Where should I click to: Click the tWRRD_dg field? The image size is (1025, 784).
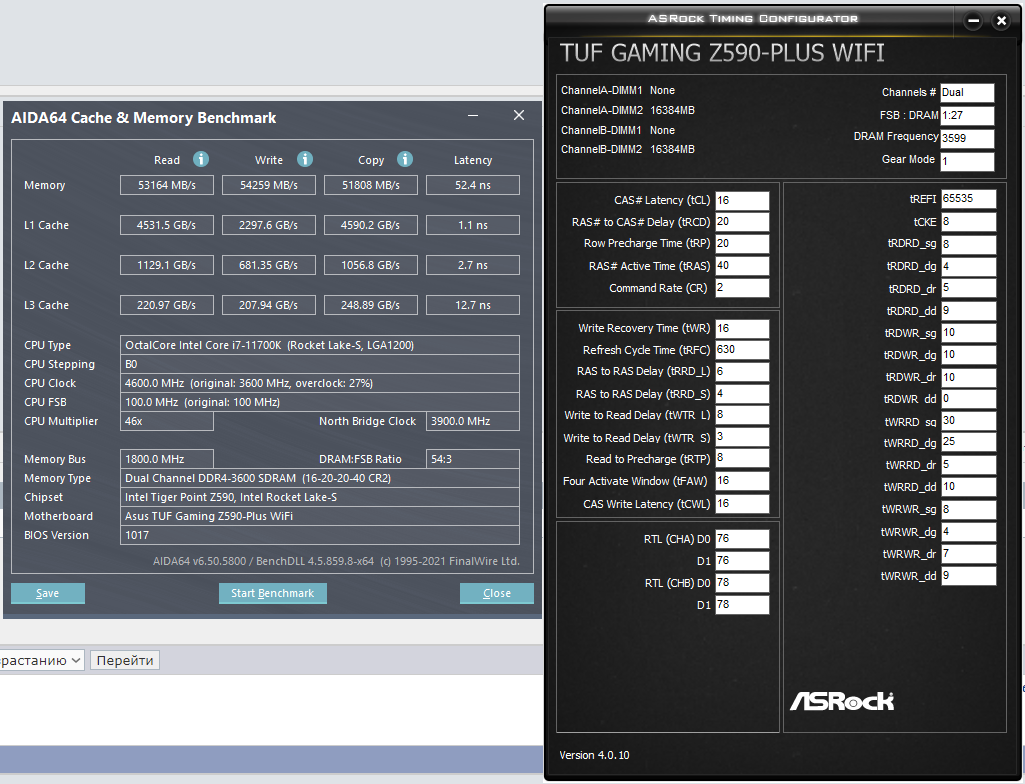(968, 442)
